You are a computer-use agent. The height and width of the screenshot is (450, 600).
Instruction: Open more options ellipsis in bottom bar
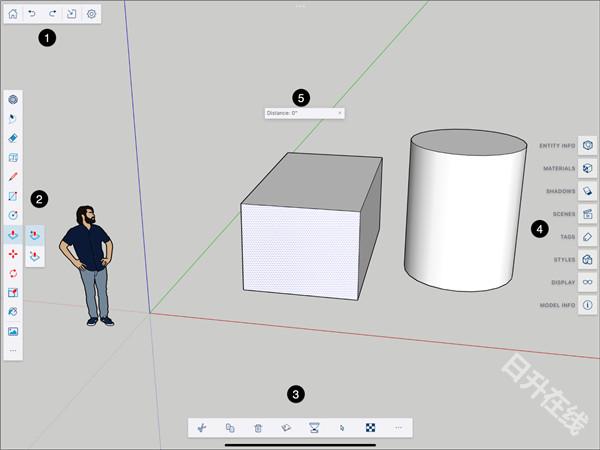398,428
